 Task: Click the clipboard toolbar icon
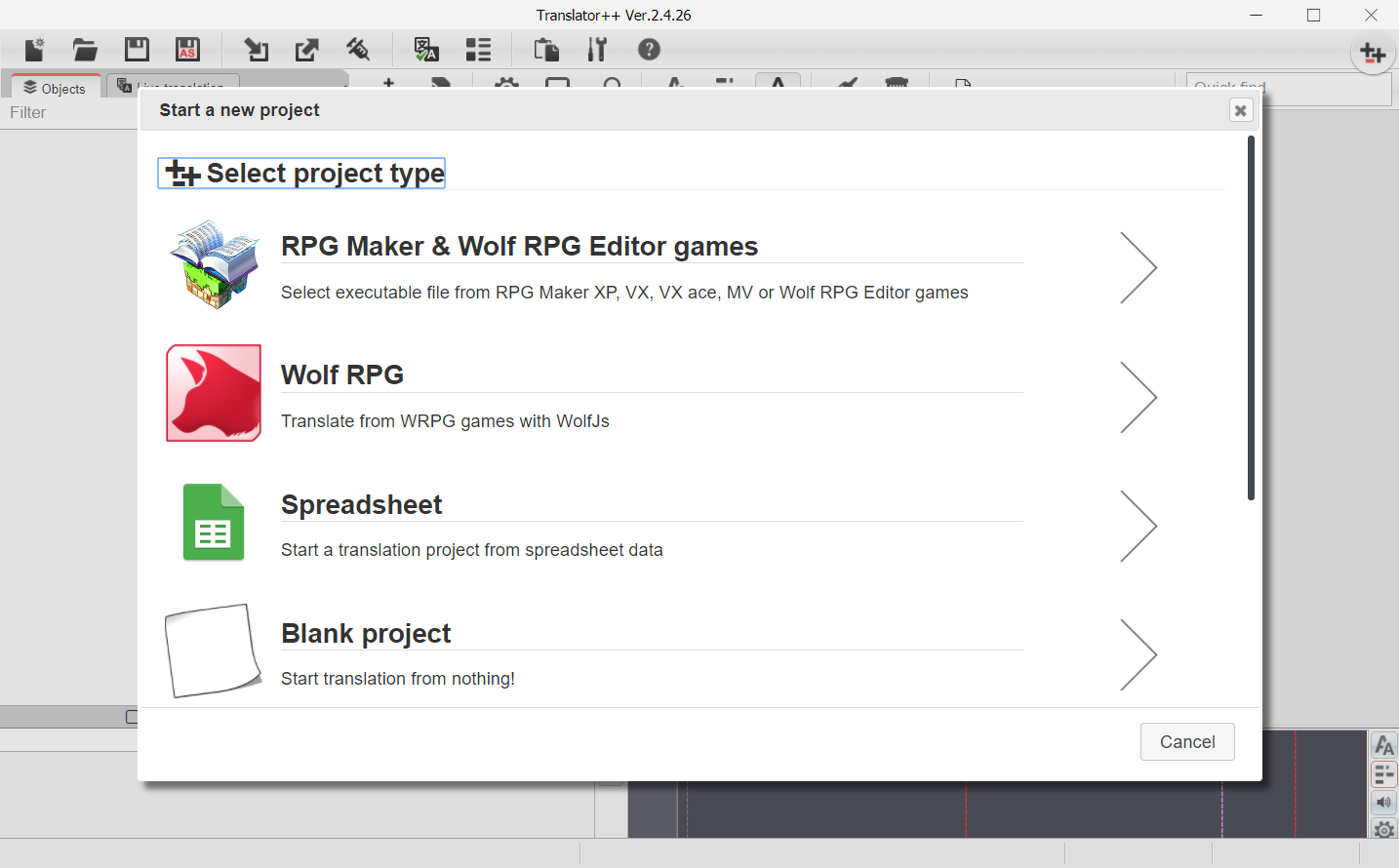click(545, 49)
